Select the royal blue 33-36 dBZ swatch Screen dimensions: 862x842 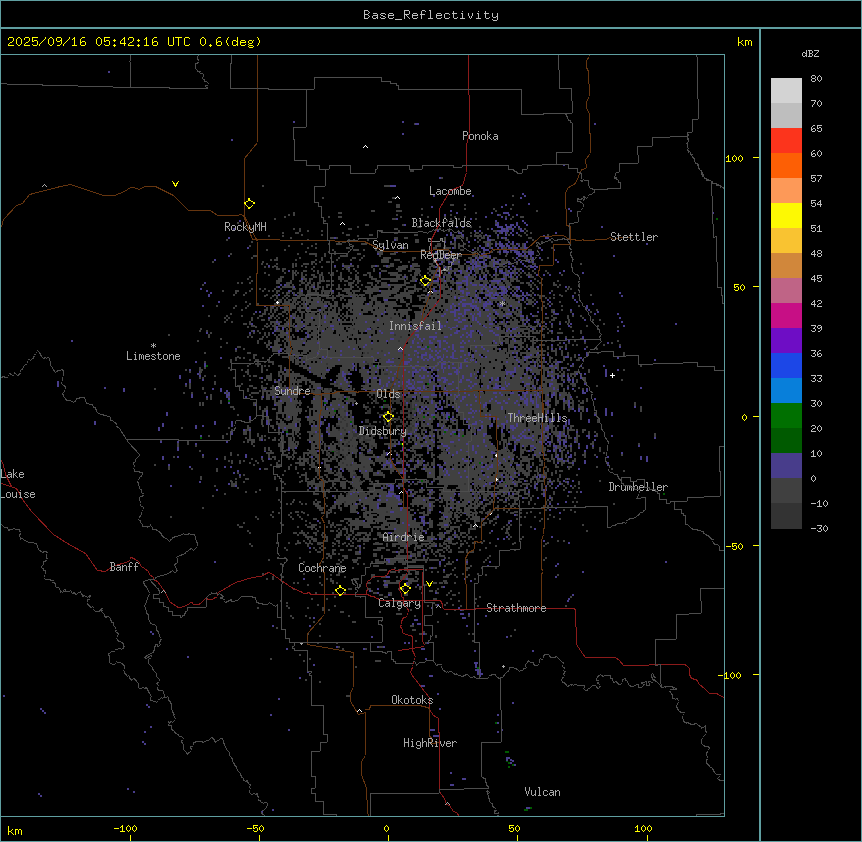tap(786, 365)
